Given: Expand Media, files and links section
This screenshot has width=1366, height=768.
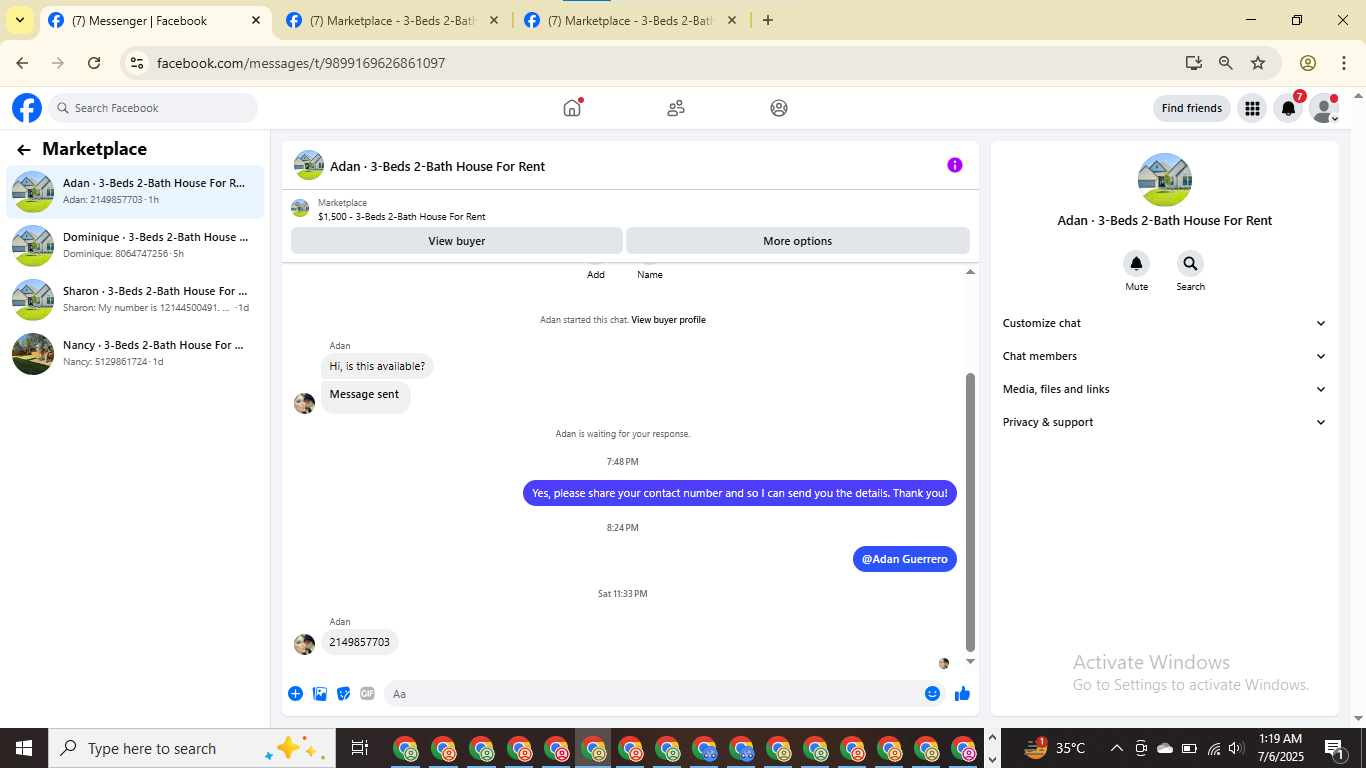Looking at the screenshot, I should click(x=1165, y=389).
